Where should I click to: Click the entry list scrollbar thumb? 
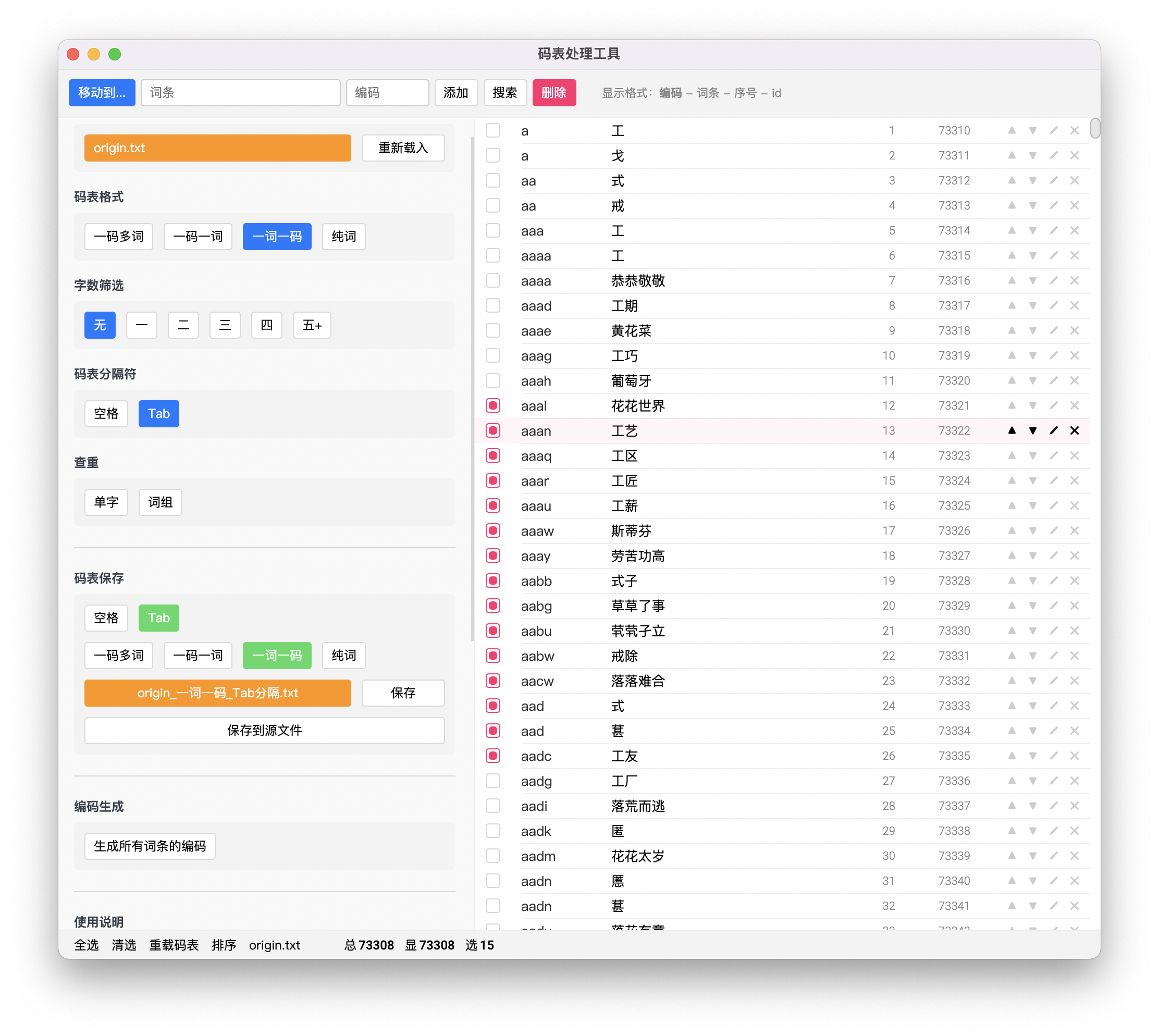click(x=1095, y=128)
